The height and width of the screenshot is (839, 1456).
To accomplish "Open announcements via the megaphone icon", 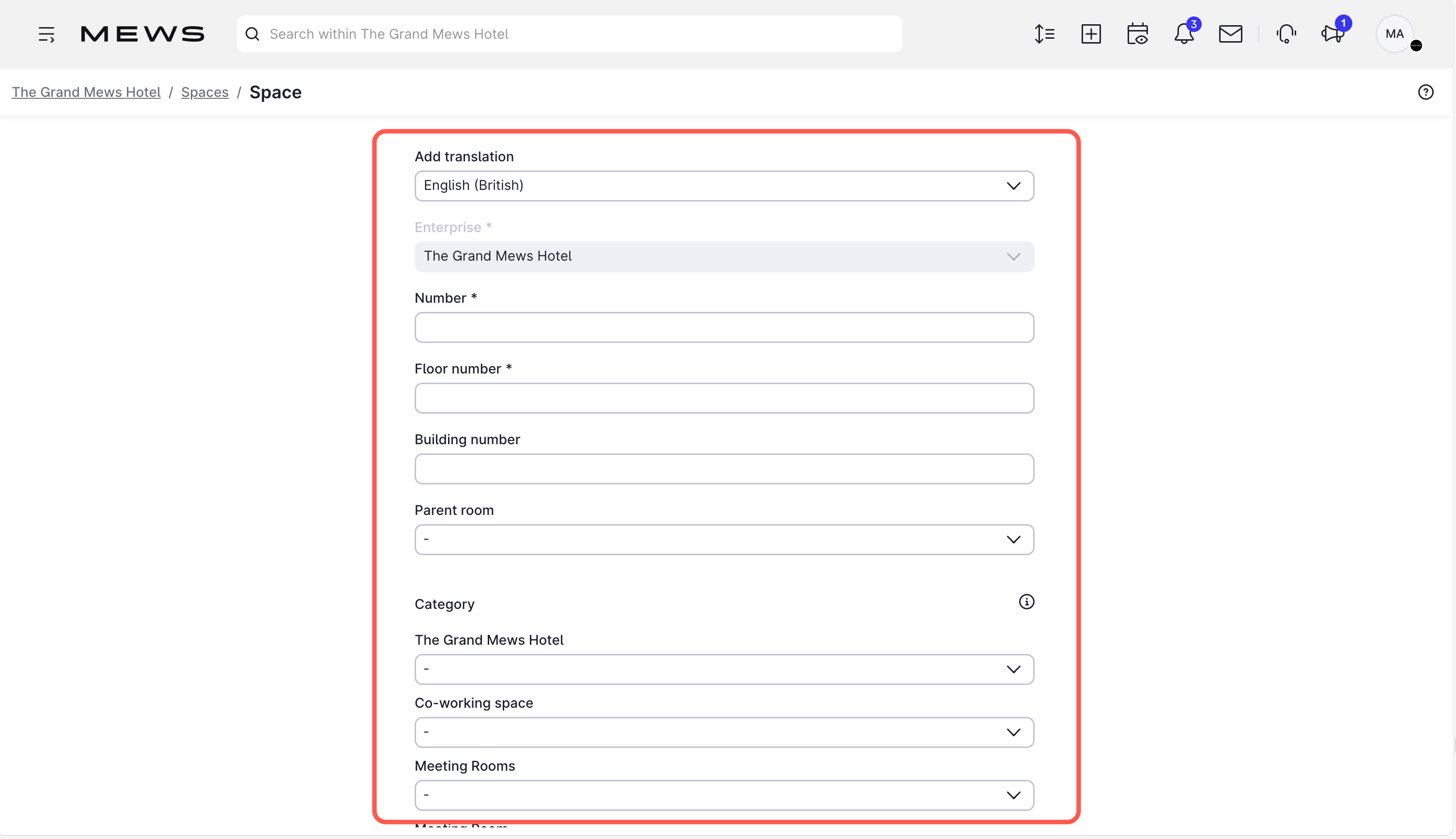I will 1332,34.
